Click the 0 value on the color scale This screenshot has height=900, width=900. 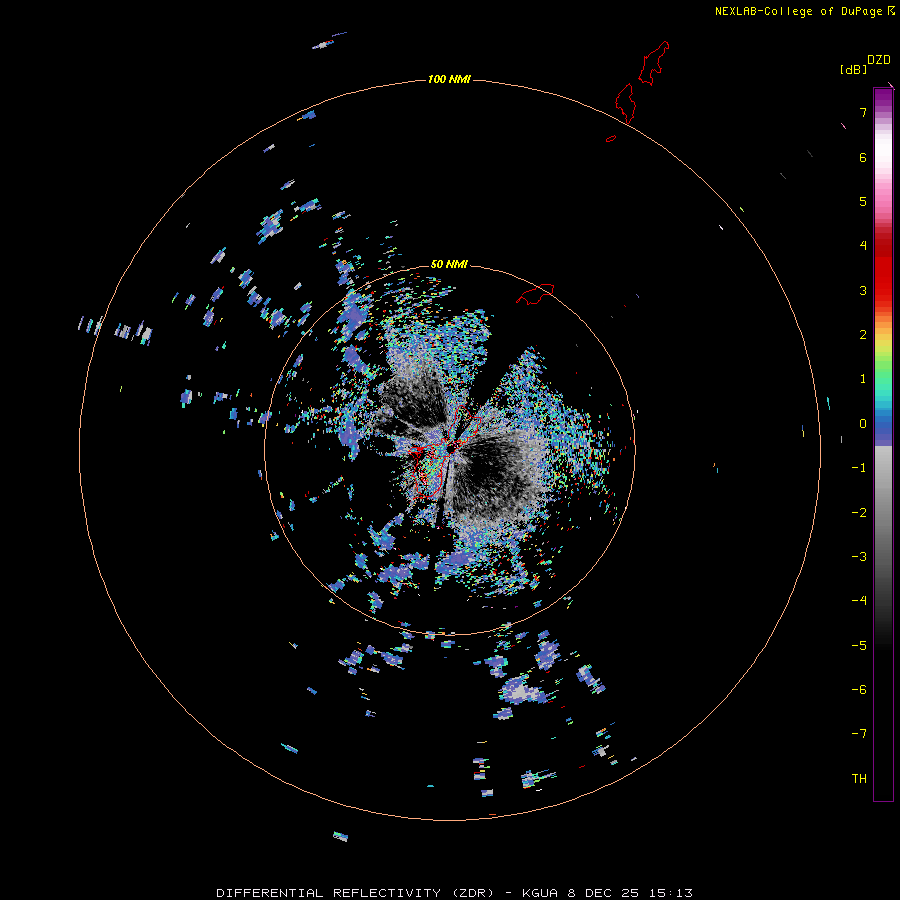[863, 424]
